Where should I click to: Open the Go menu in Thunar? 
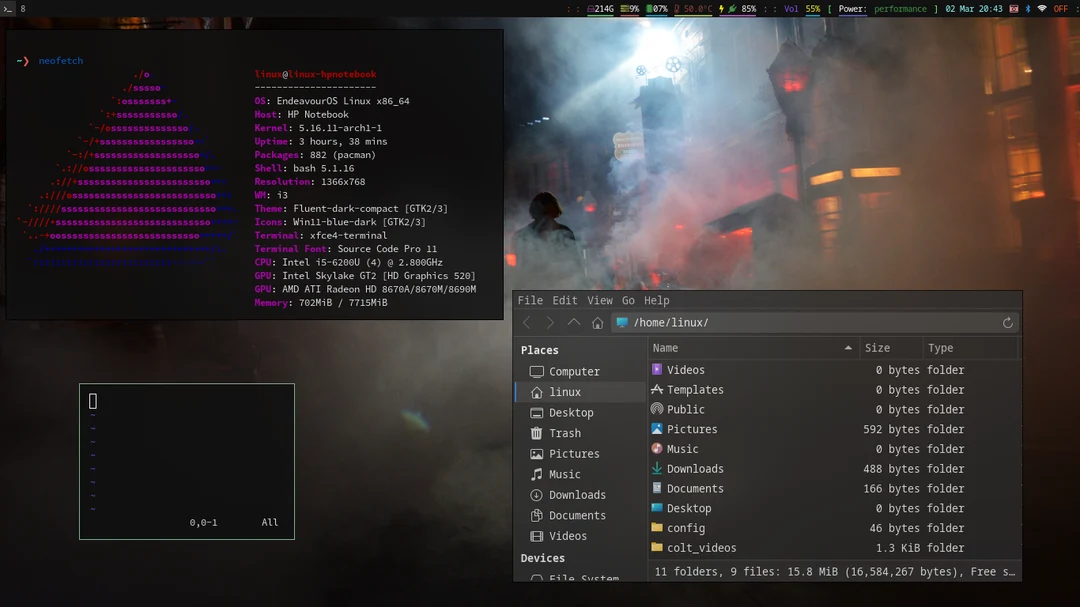[x=628, y=300]
